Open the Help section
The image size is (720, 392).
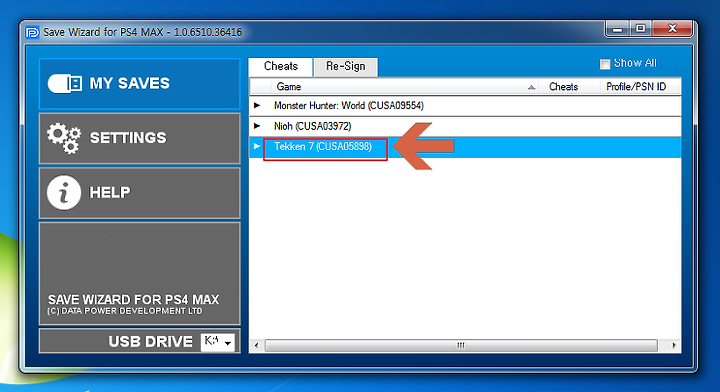140,193
